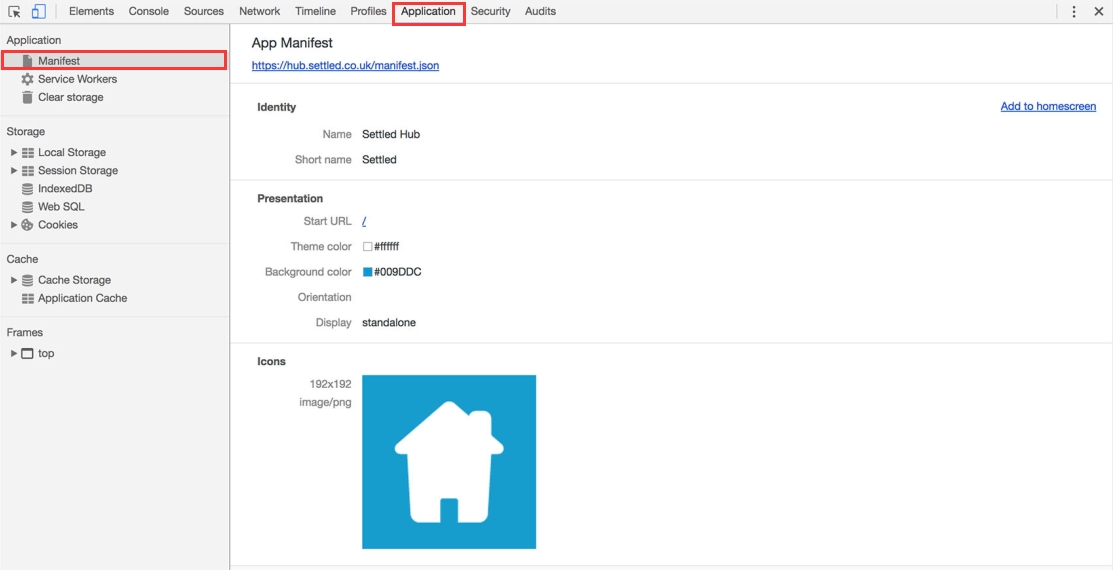Click the Application Cache grid icon
Viewport: 1116px width, 570px height.
(x=28, y=298)
